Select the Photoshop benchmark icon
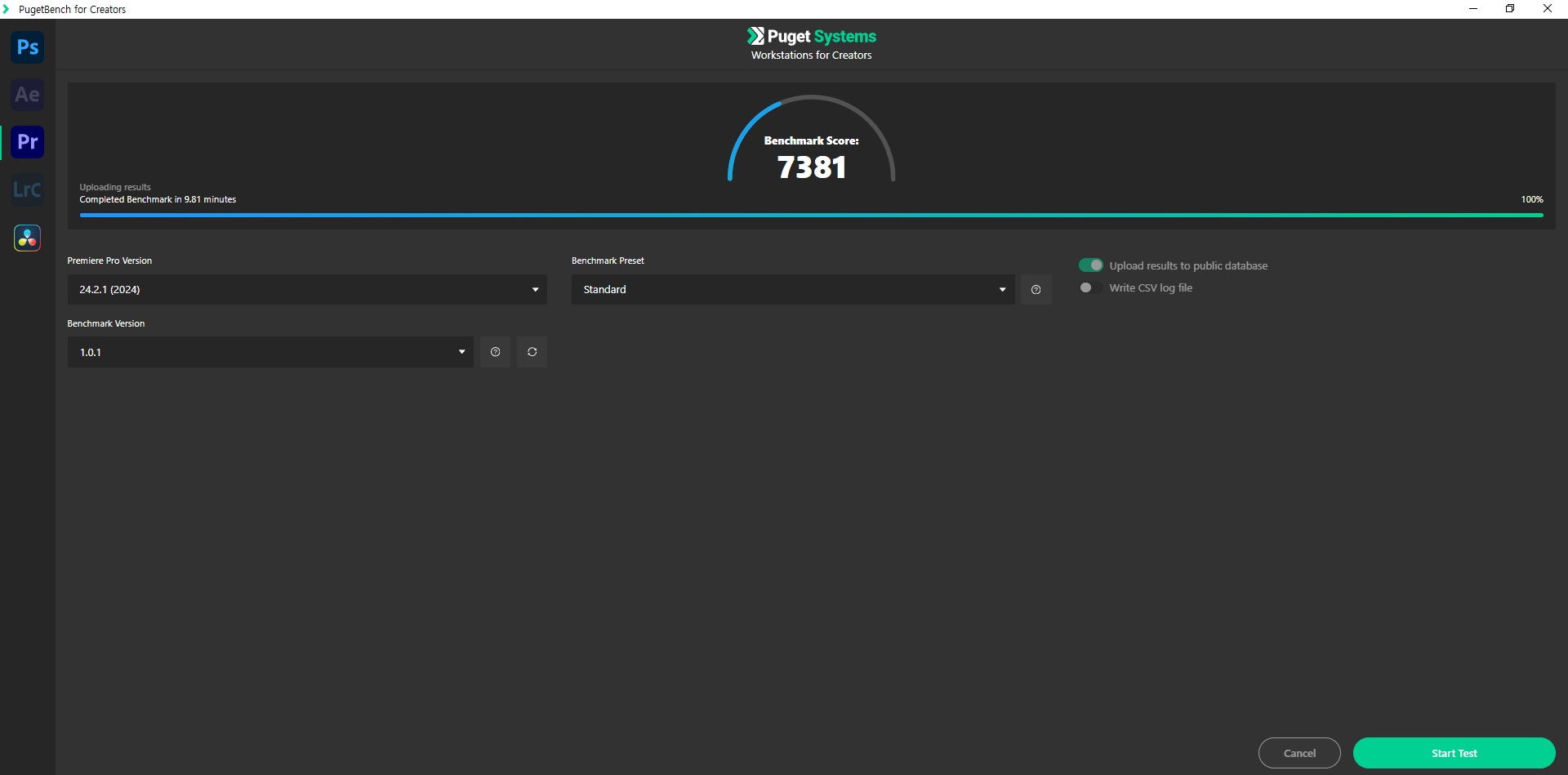 [x=28, y=47]
